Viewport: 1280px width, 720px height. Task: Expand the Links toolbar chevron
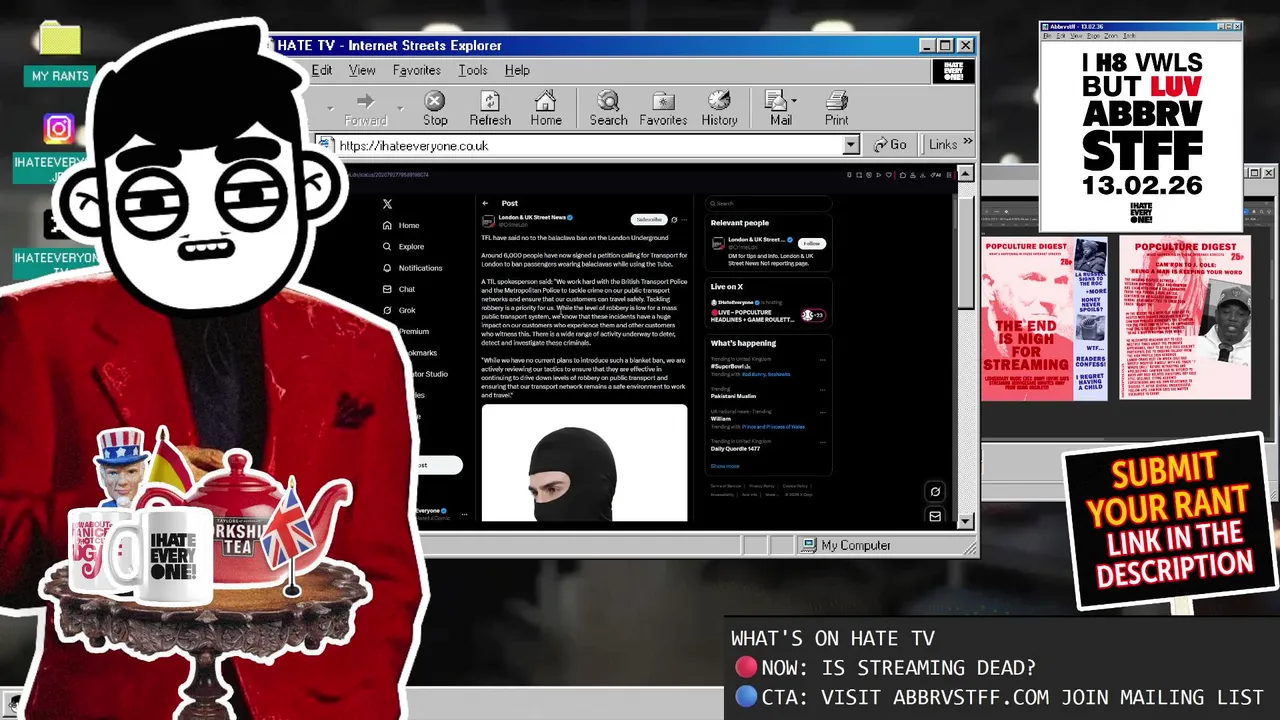click(x=967, y=141)
